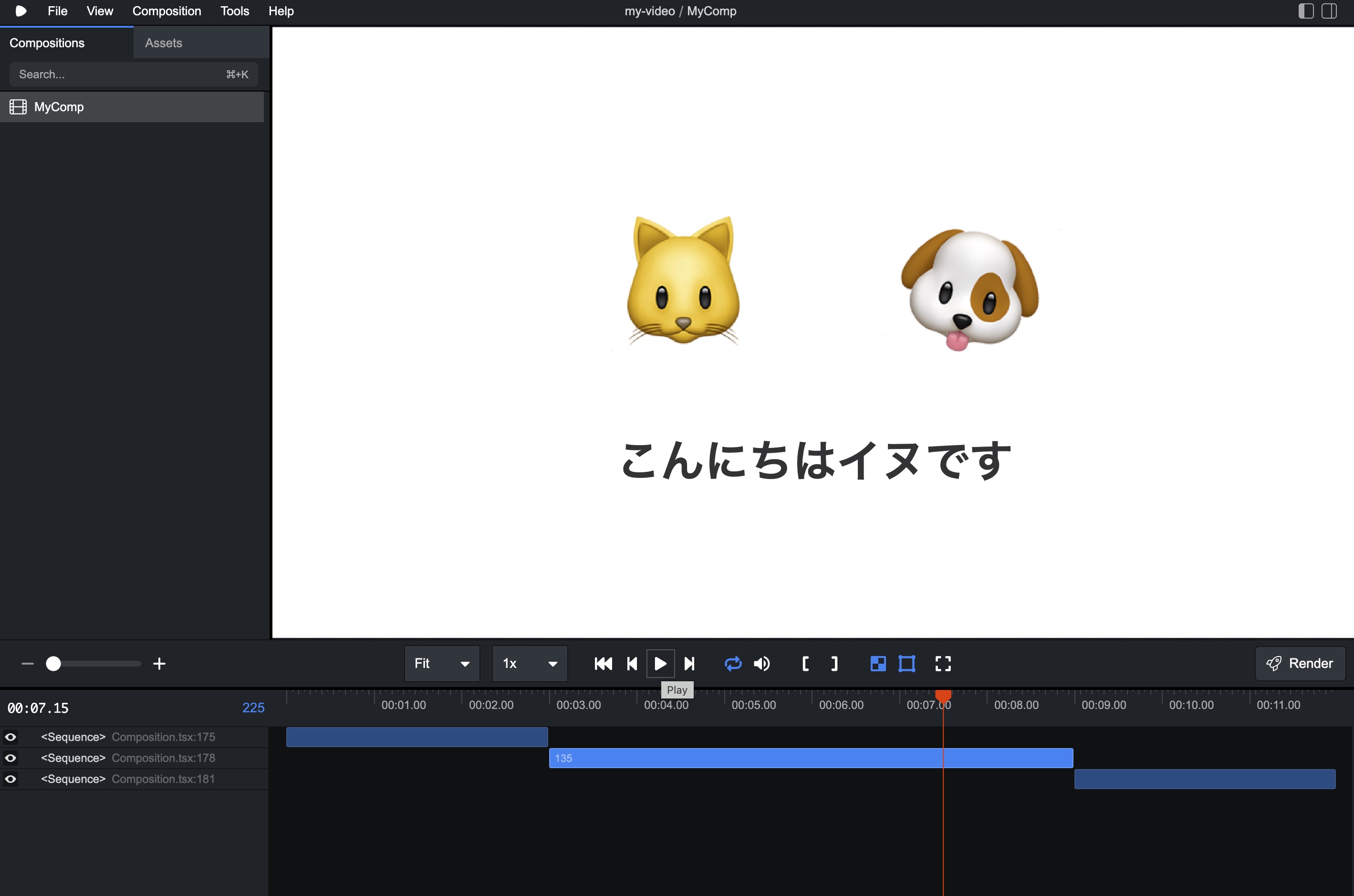Set the out-point marker bracket
Screen dimensions: 1354x896
click(835, 664)
